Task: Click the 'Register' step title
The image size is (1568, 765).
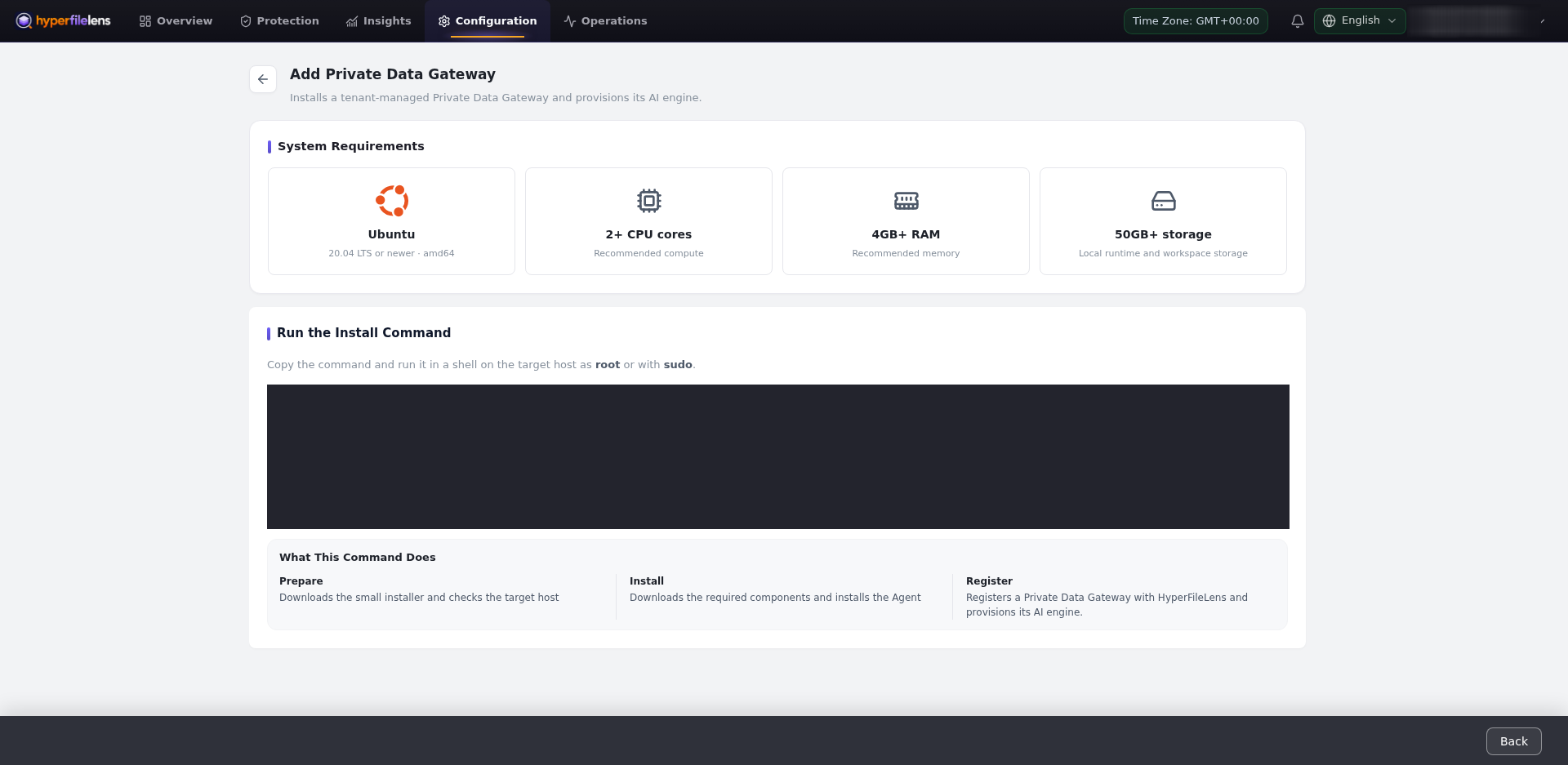Action: [x=989, y=581]
